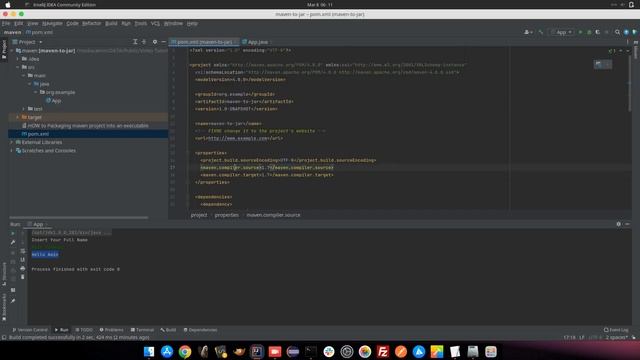
Task: Hide the Run panel with minus icon
Action: coord(627,224)
